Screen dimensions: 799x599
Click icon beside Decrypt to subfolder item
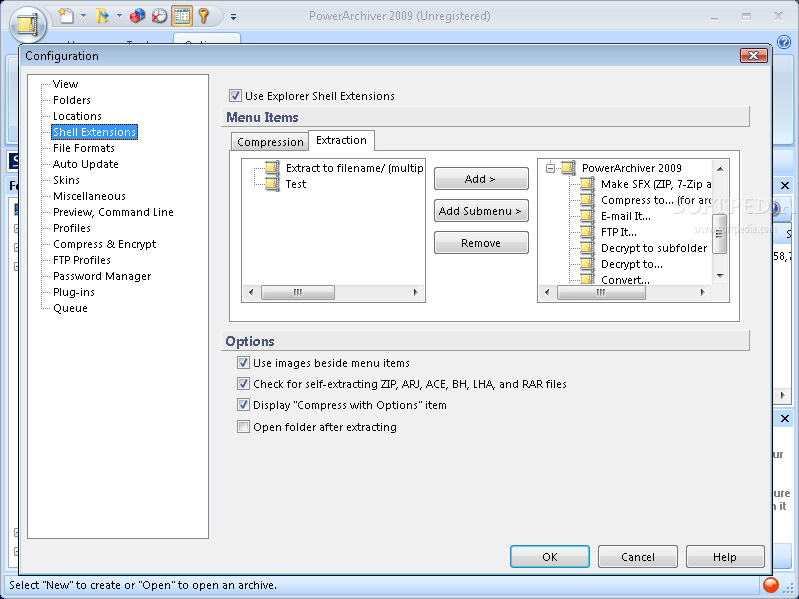tap(588, 248)
